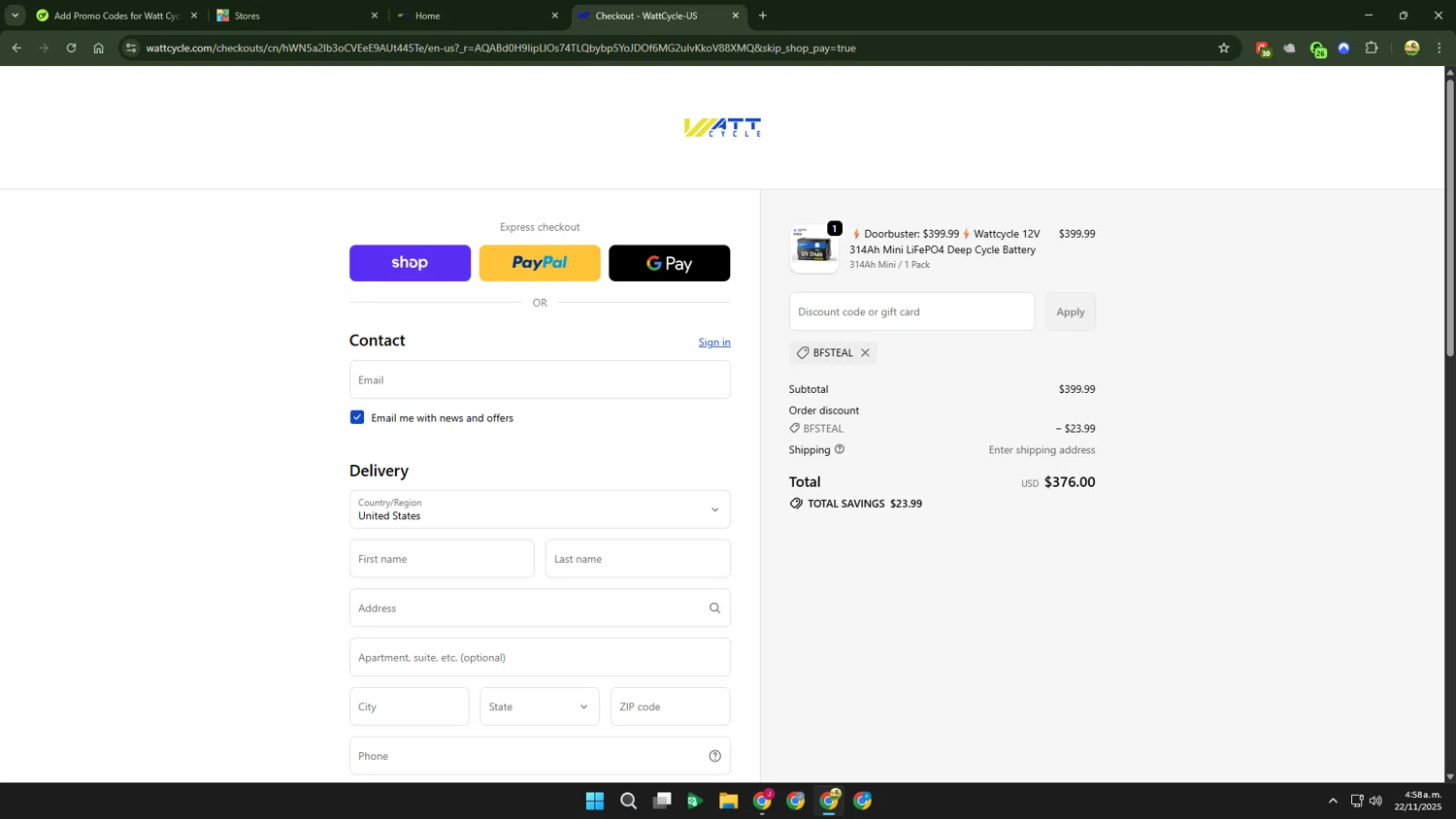The height and width of the screenshot is (819, 1456).
Task: Click the Sign in link
Action: 714,343
